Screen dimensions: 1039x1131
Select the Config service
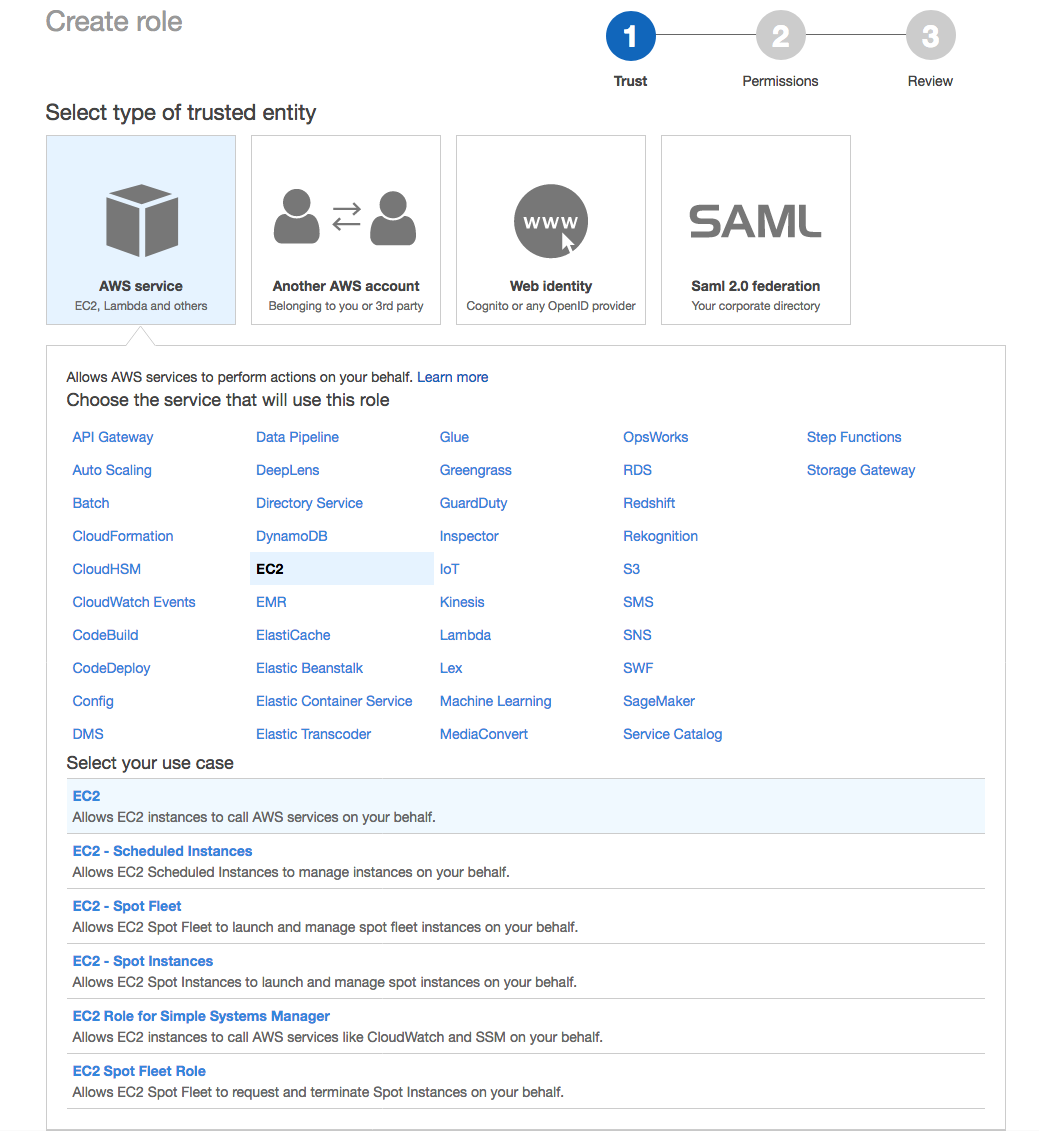(x=93, y=701)
